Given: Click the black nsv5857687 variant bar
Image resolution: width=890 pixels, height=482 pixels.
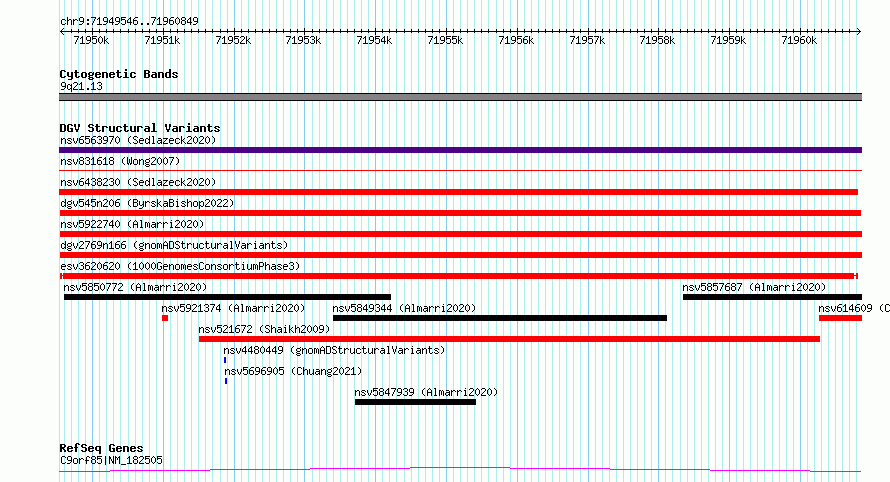Looking at the screenshot, I should 773,297.
